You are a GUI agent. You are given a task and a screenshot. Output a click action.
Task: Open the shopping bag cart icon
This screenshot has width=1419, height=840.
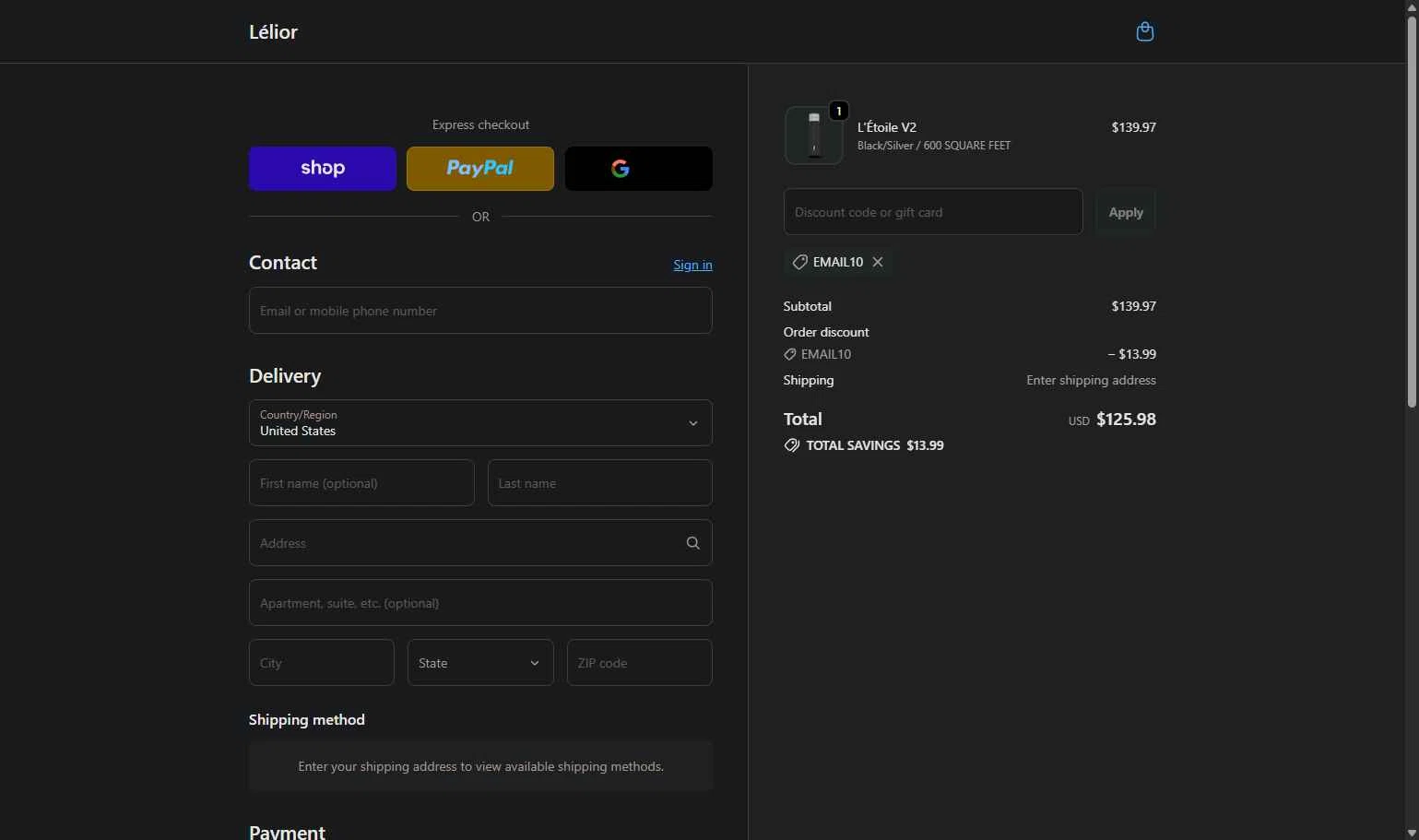coord(1144,31)
